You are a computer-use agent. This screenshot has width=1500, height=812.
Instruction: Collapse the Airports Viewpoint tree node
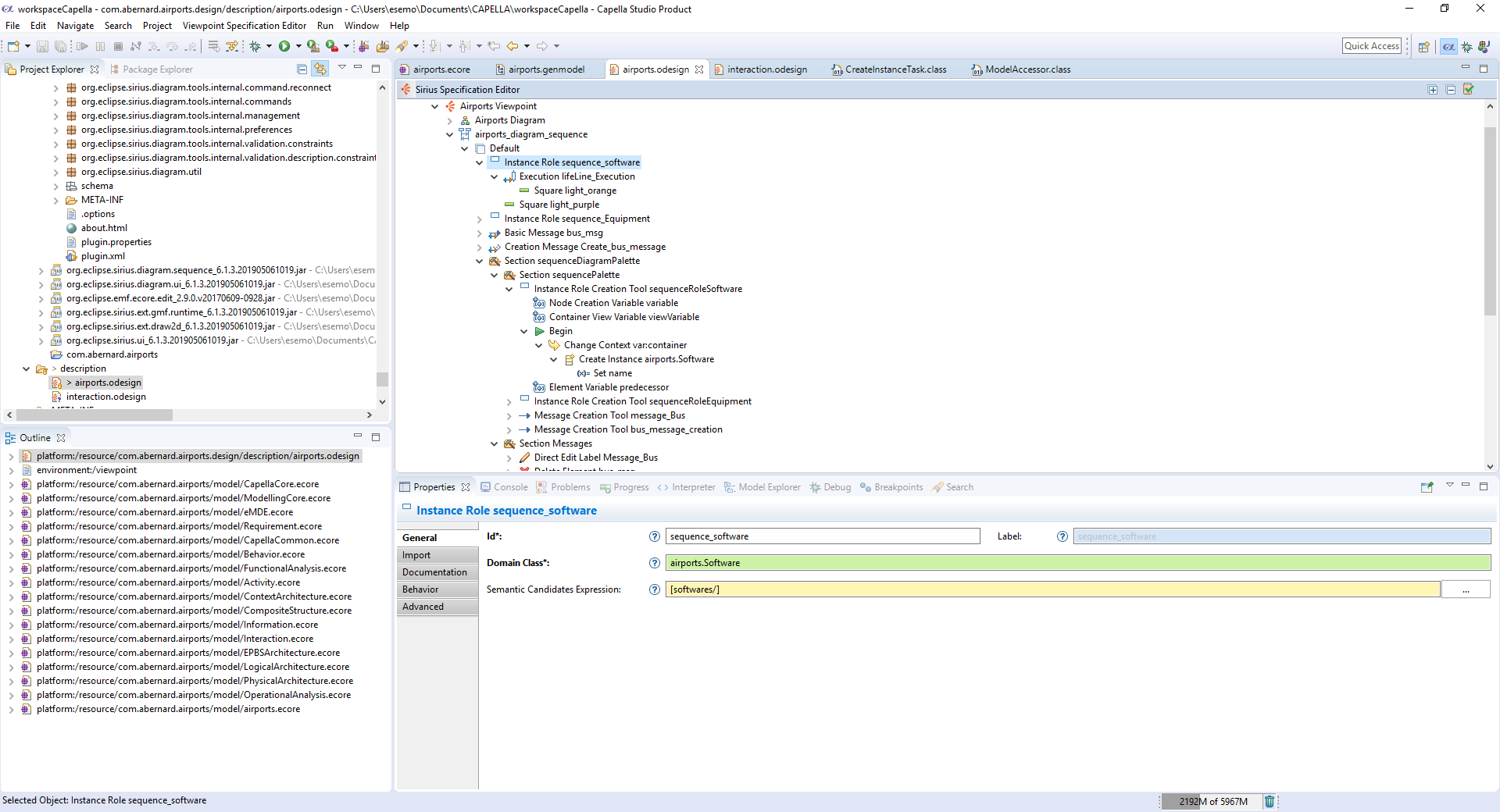(x=435, y=106)
